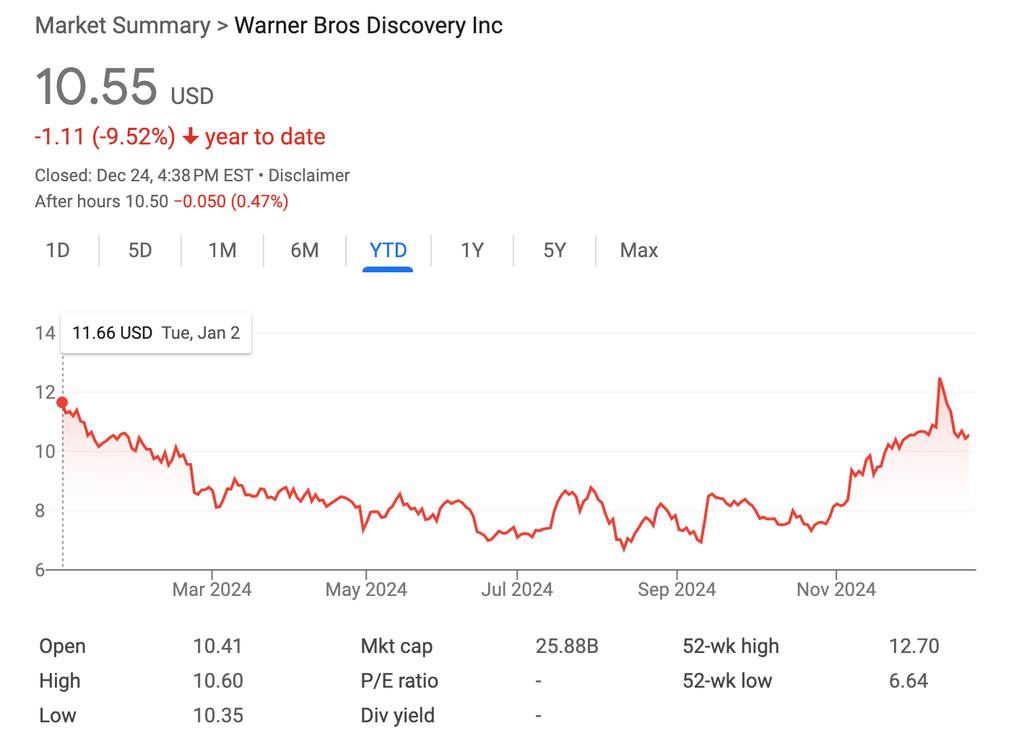This screenshot has height=744, width=1024.
Task: Click the Nov 2024 axis label
Action: [836, 590]
